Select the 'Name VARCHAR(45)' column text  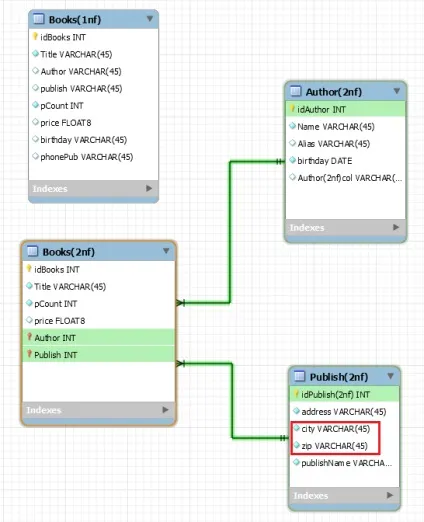click(336, 127)
